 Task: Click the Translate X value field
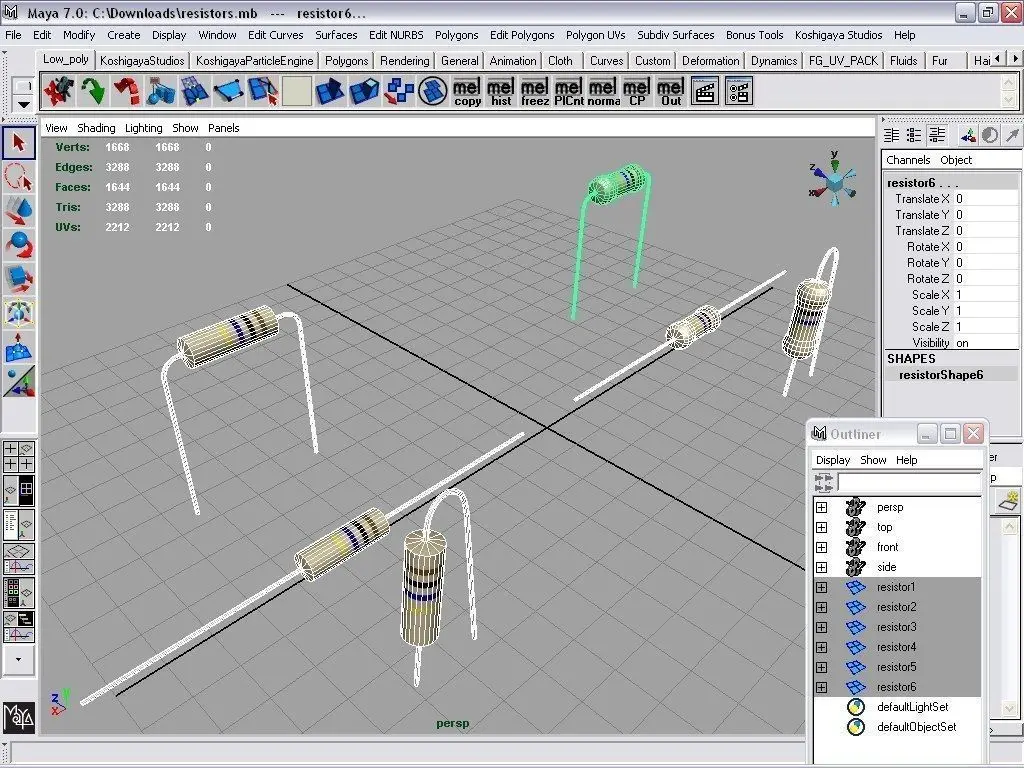(986, 199)
